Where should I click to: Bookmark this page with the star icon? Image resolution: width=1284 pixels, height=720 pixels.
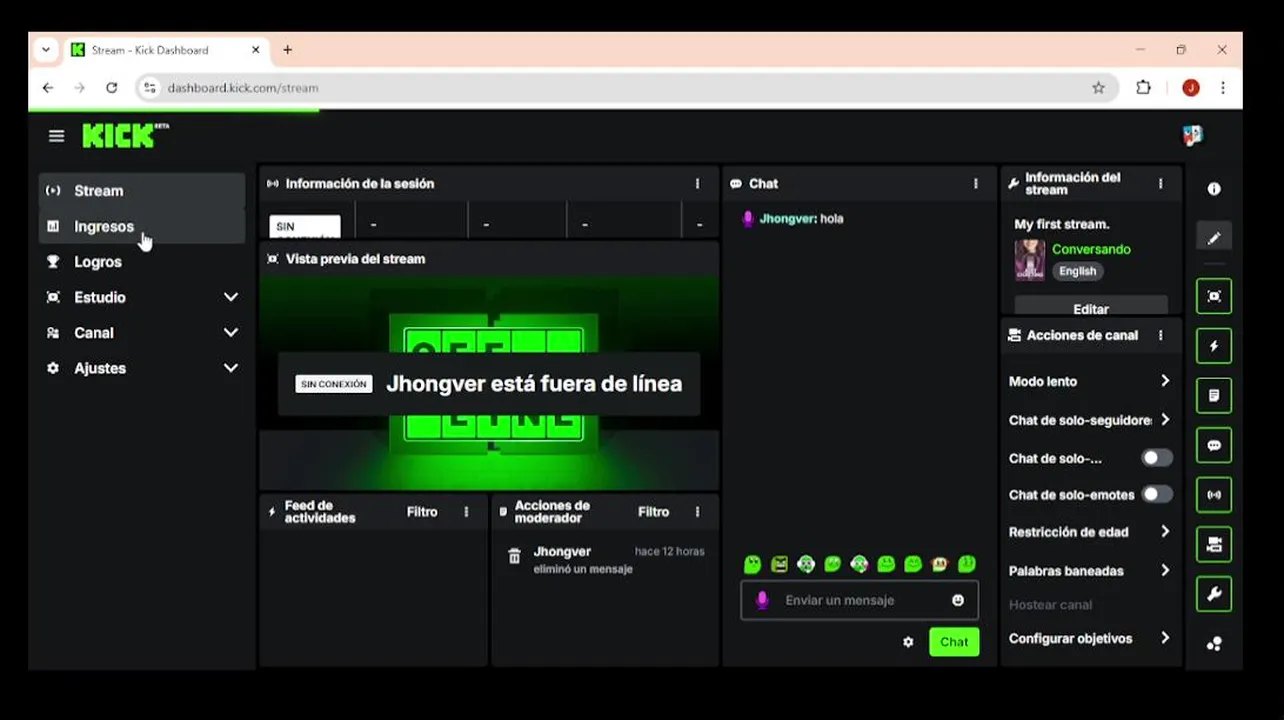1098,88
